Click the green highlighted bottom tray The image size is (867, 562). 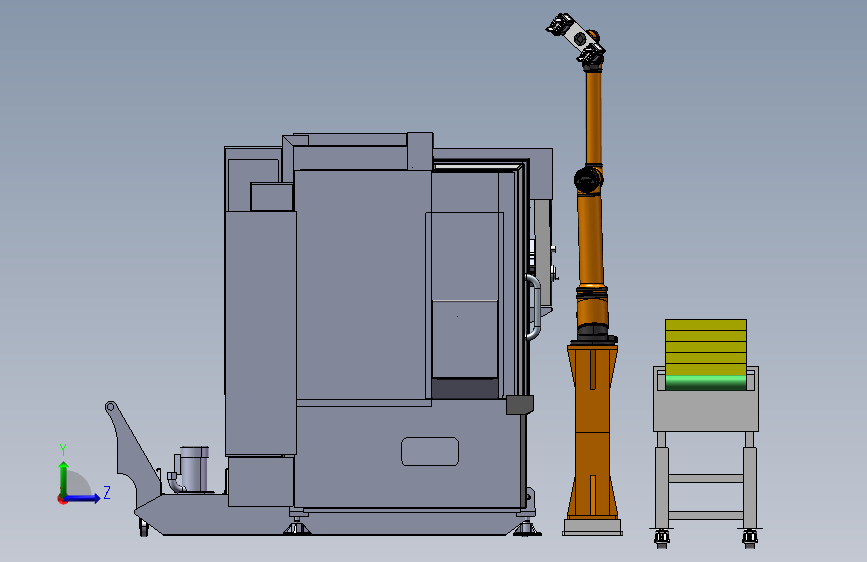click(706, 382)
